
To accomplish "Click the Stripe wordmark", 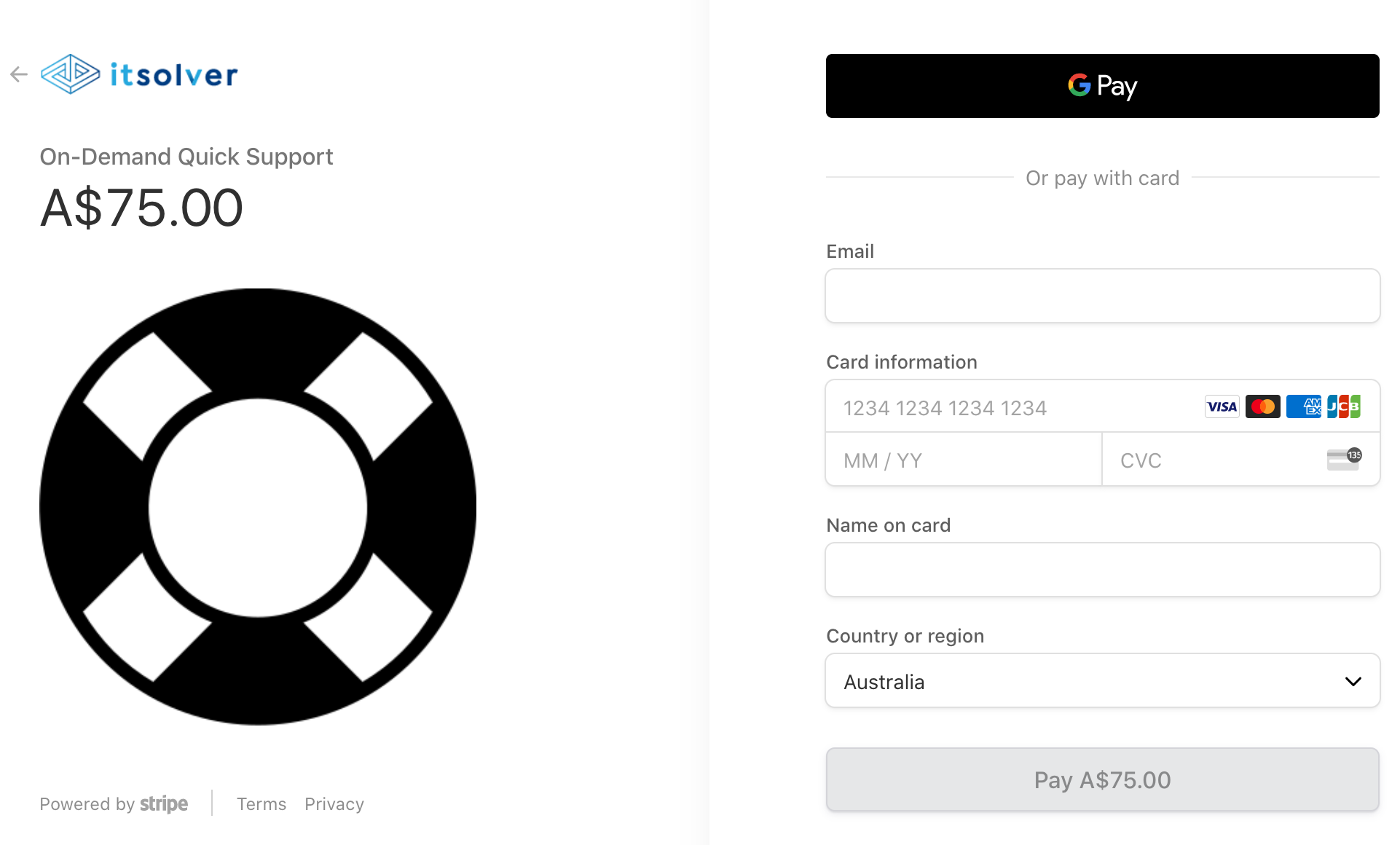I will (164, 804).
